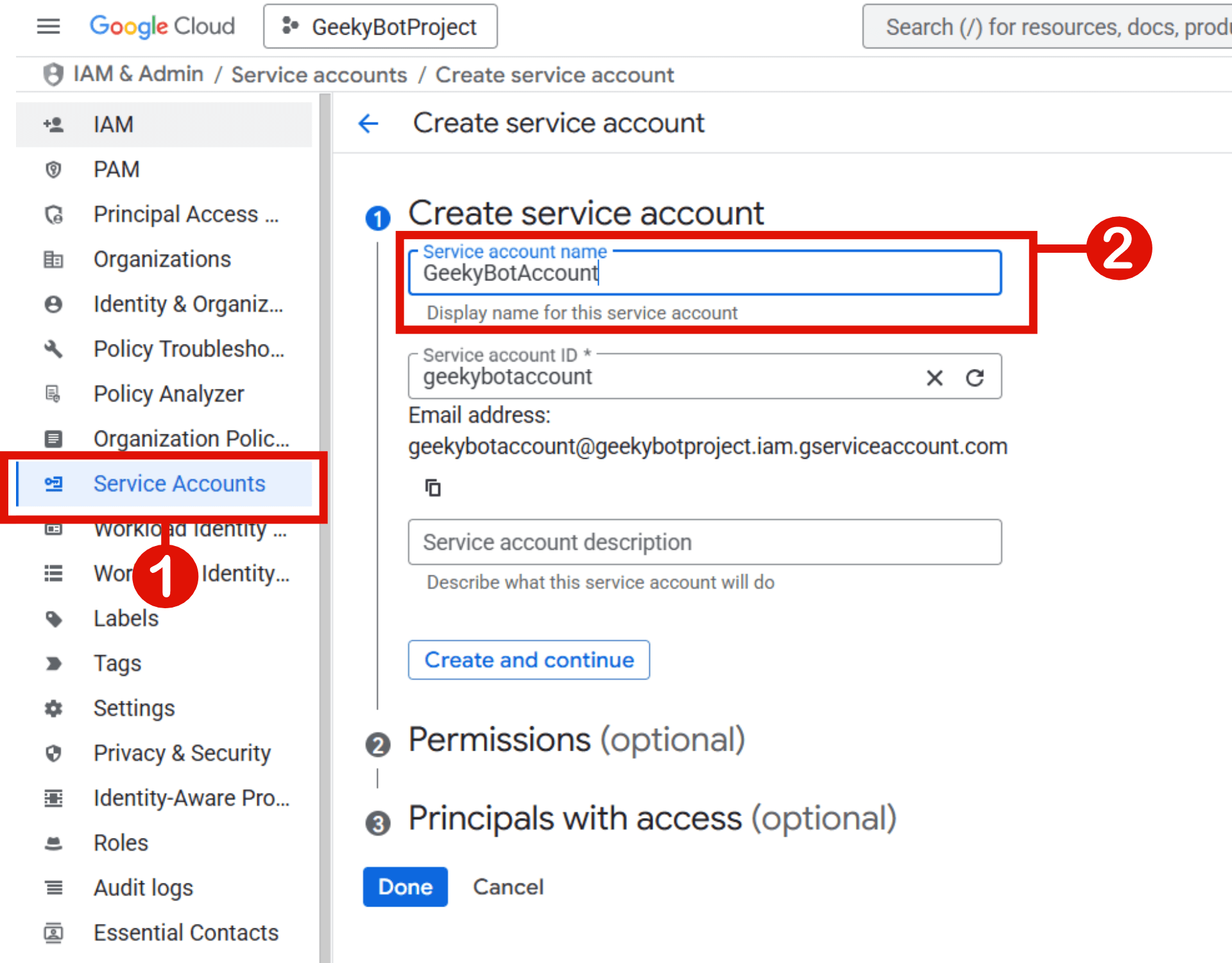Click the PAM shield icon

(53, 169)
